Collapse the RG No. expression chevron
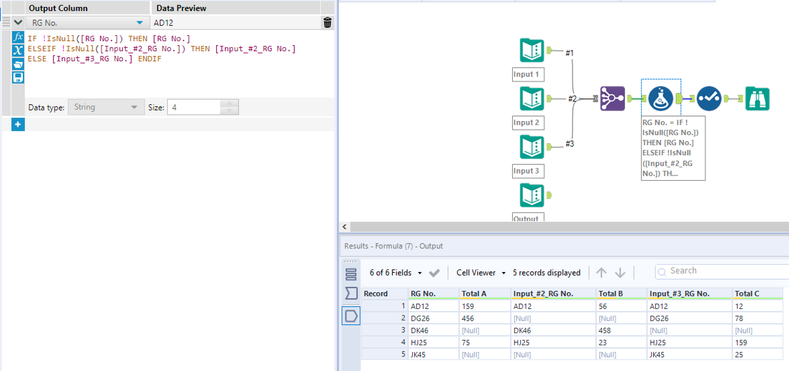The width and height of the screenshot is (789, 371). click(x=18, y=23)
